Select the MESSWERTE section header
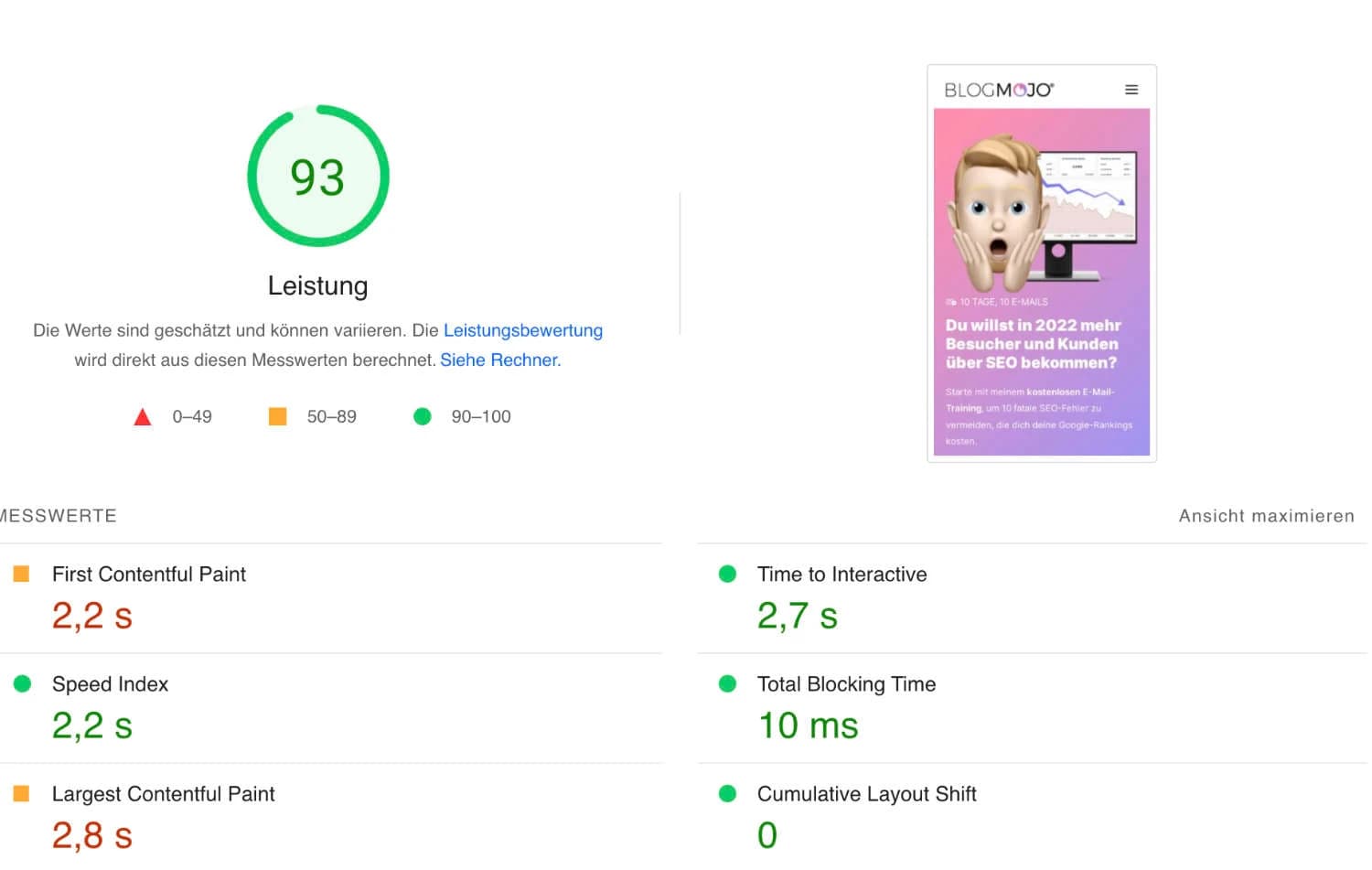This screenshot has width=1372, height=870. (59, 515)
